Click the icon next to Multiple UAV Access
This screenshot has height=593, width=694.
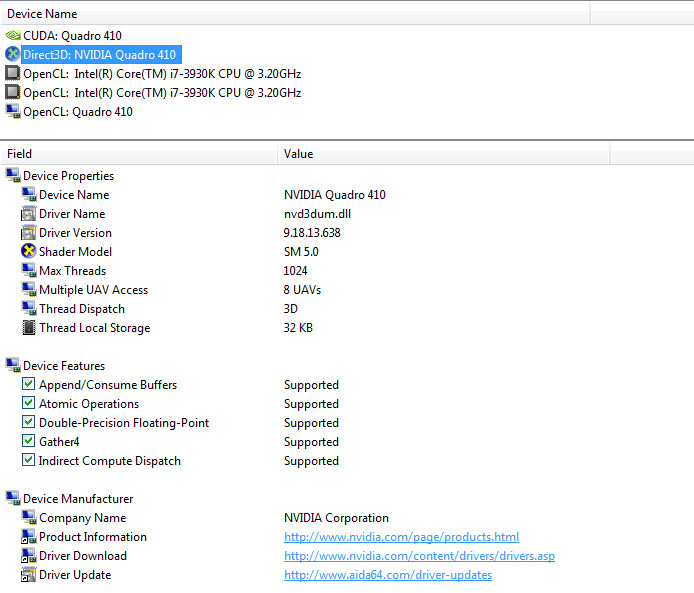(x=29, y=289)
